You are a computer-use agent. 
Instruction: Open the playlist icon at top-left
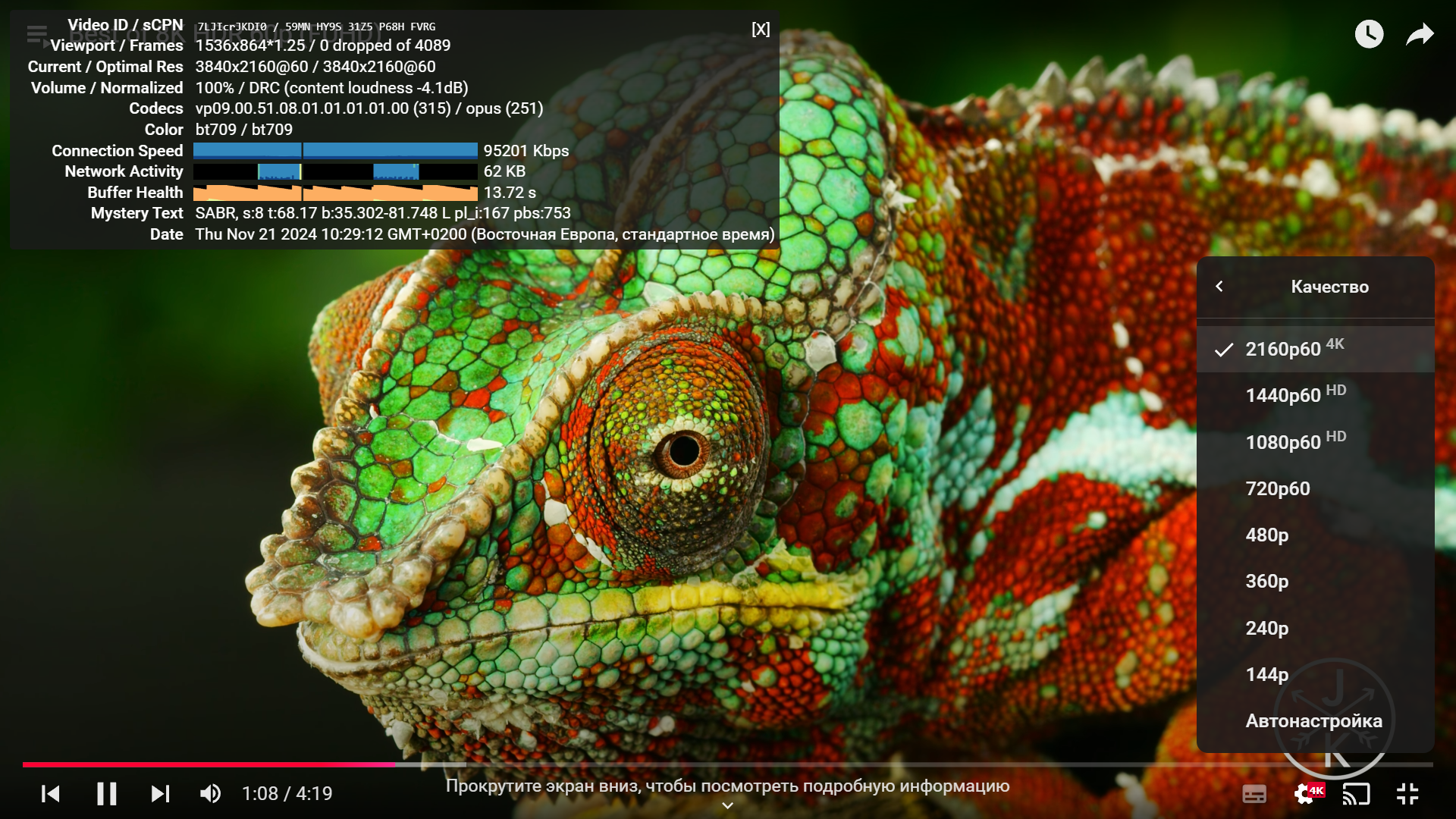36,33
